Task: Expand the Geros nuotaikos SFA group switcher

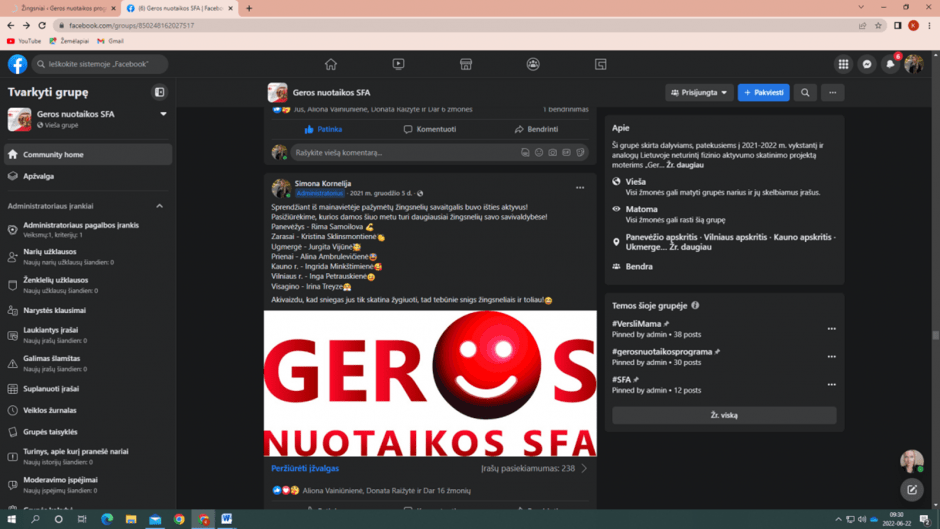Action: click(163, 114)
